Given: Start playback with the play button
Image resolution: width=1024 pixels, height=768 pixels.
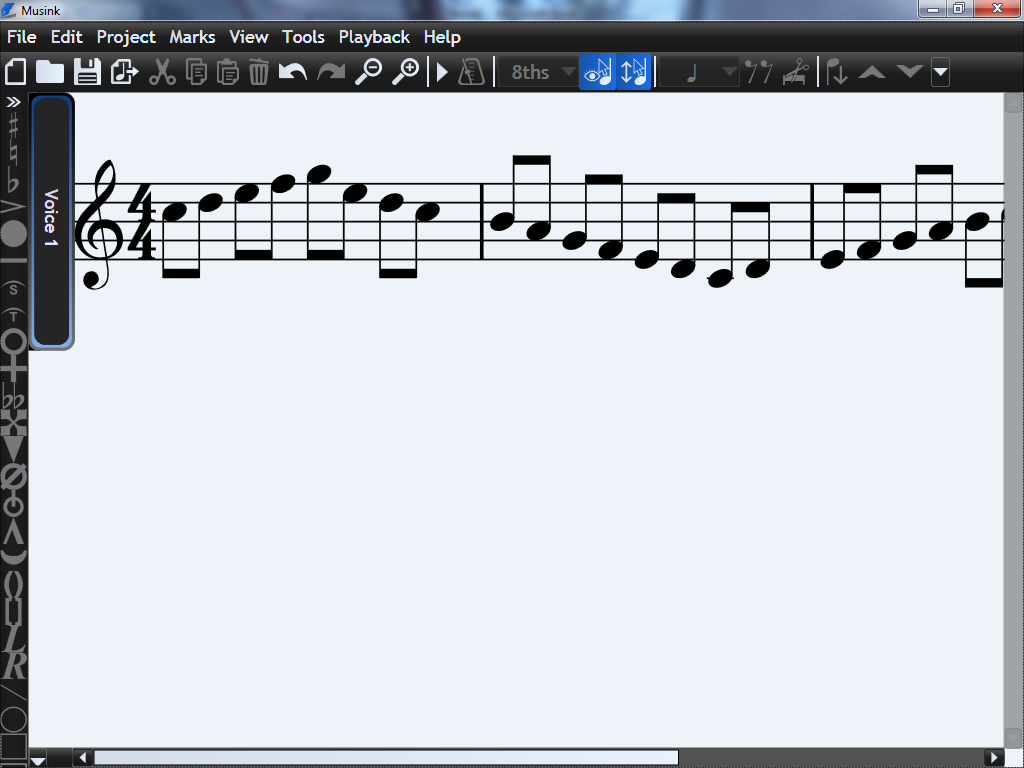Looking at the screenshot, I should coord(442,72).
